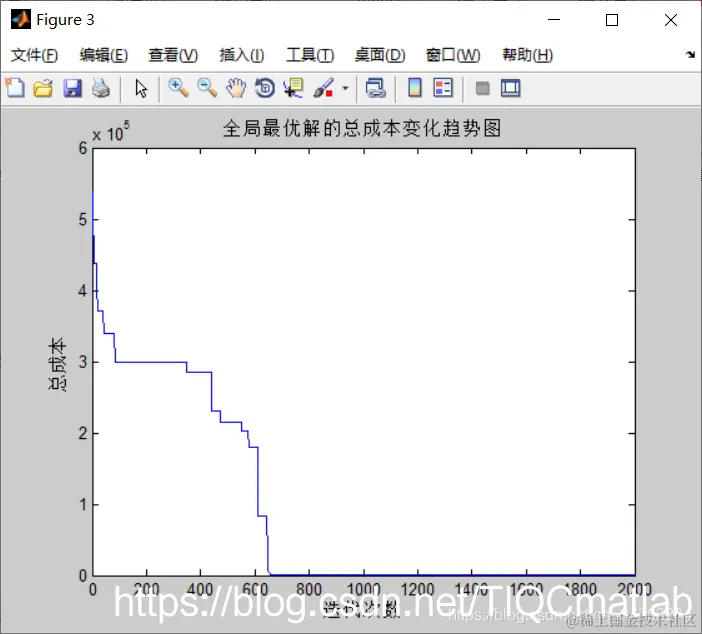Insert a Legend using toolbar icon
Image resolution: width=702 pixels, height=634 pixels.
pos(443,88)
